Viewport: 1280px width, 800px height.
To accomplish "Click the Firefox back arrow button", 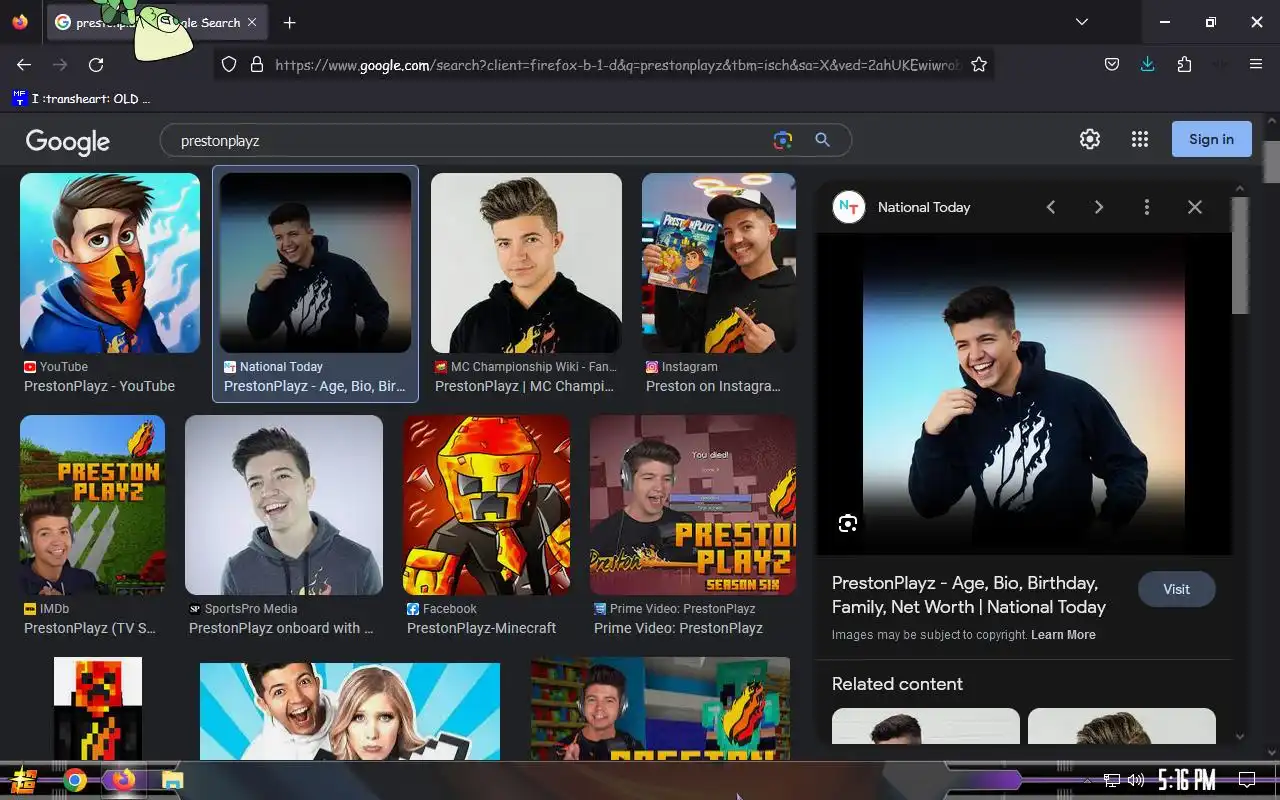I will coord(24,64).
